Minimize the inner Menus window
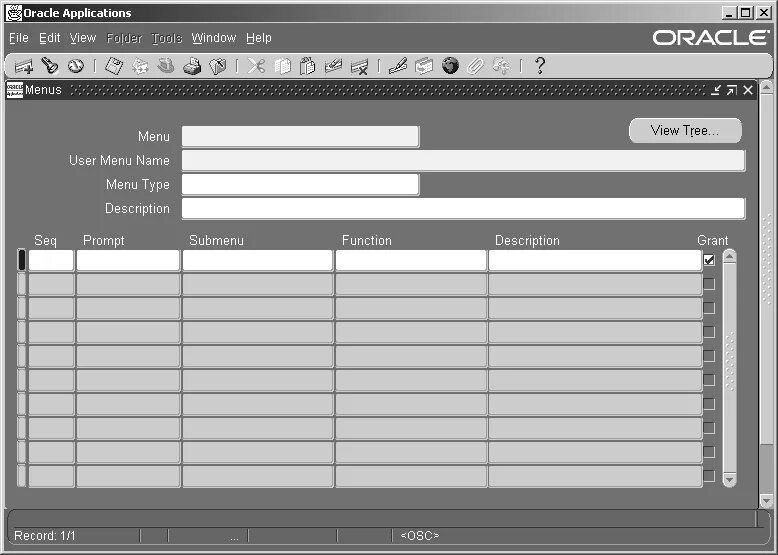 click(x=715, y=90)
